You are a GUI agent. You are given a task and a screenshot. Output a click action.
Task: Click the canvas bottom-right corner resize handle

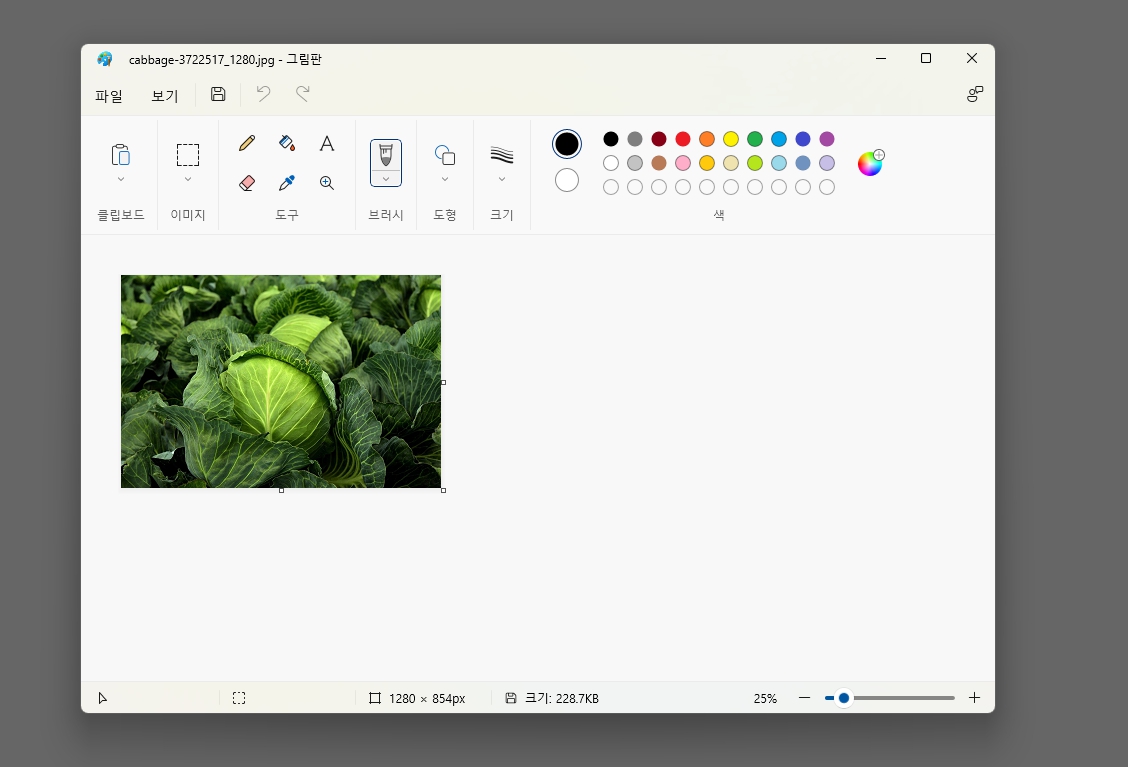(x=443, y=490)
